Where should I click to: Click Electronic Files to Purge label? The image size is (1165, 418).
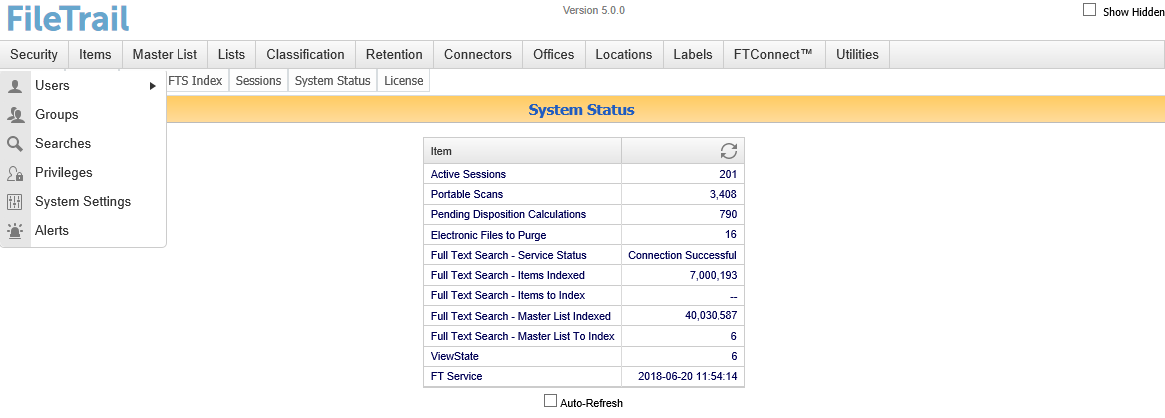tap(488, 235)
